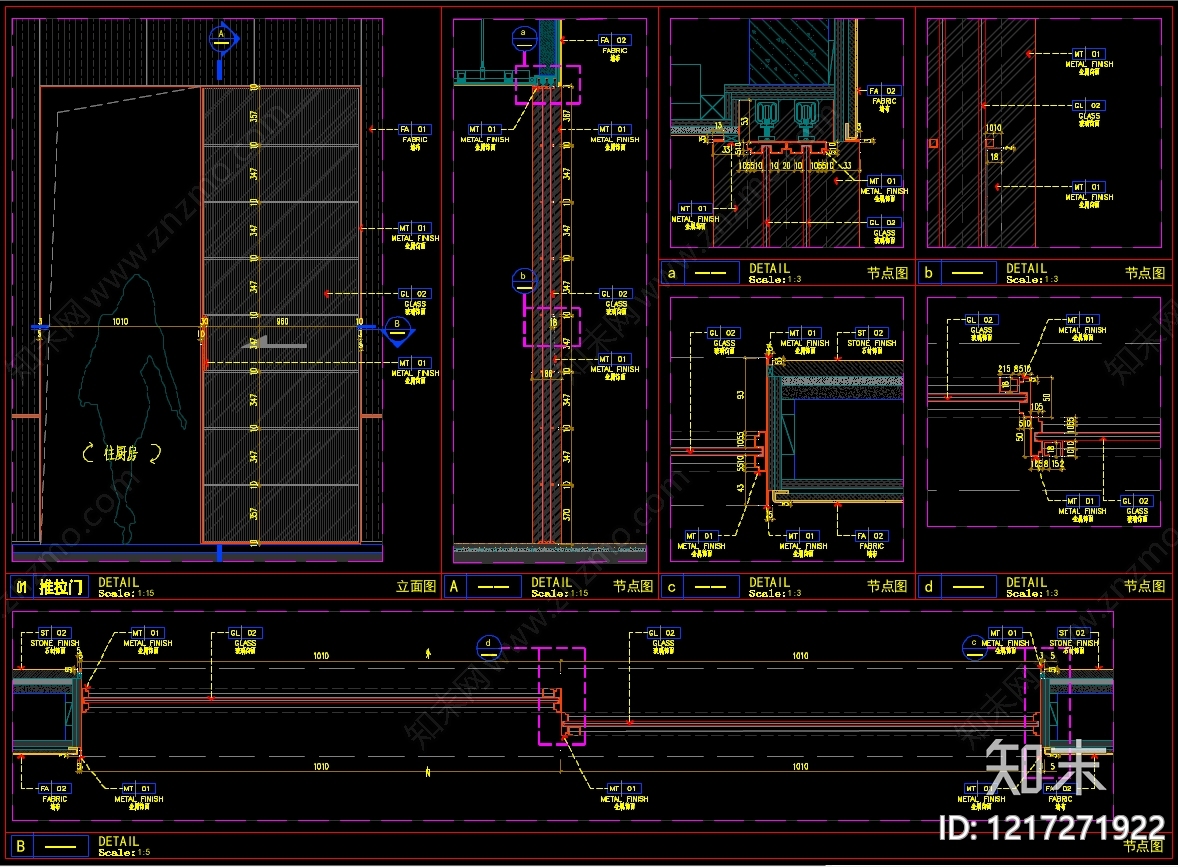Click the '01' drawing number in the title block
Viewport: 1178px width, 867px height.
22,587
